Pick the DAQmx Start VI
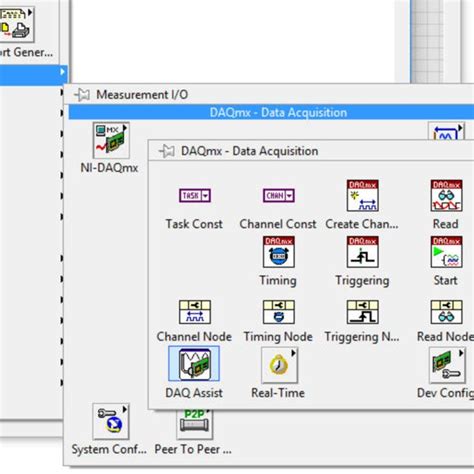Image resolution: width=474 pixels, height=474 pixels. pyautogui.click(x=446, y=252)
